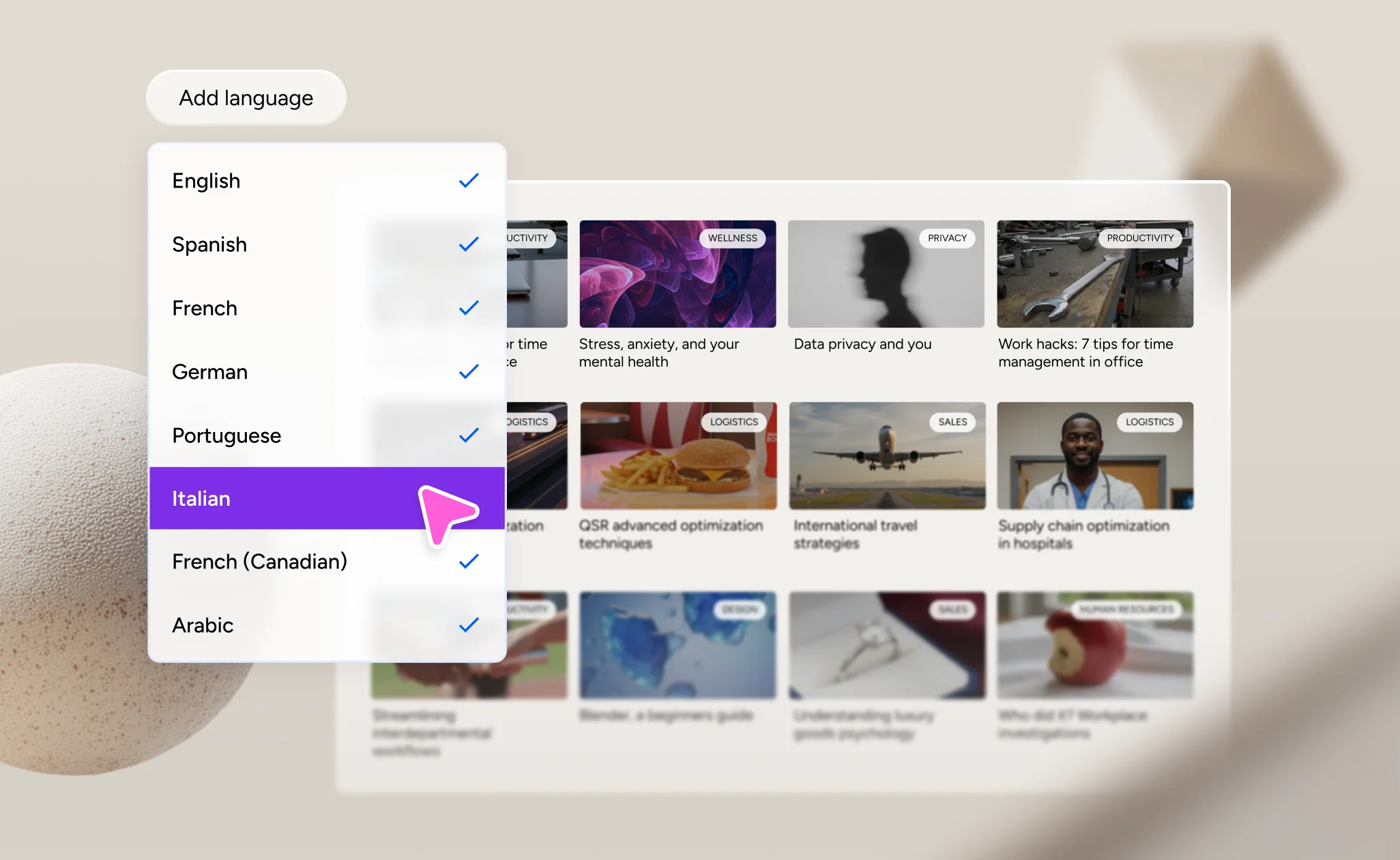Image resolution: width=1400 pixels, height=860 pixels.
Task: Toggle the checkmark beside German
Action: pos(469,372)
